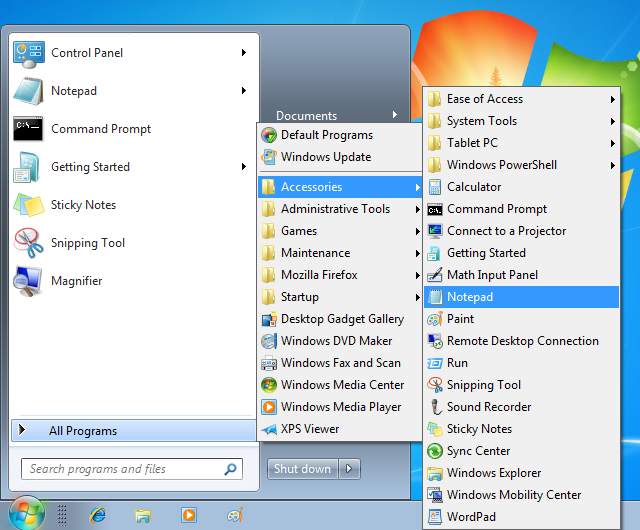This screenshot has height=530, width=640.
Task: Open Remote Desktop Connection
Action: (x=522, y=341)
